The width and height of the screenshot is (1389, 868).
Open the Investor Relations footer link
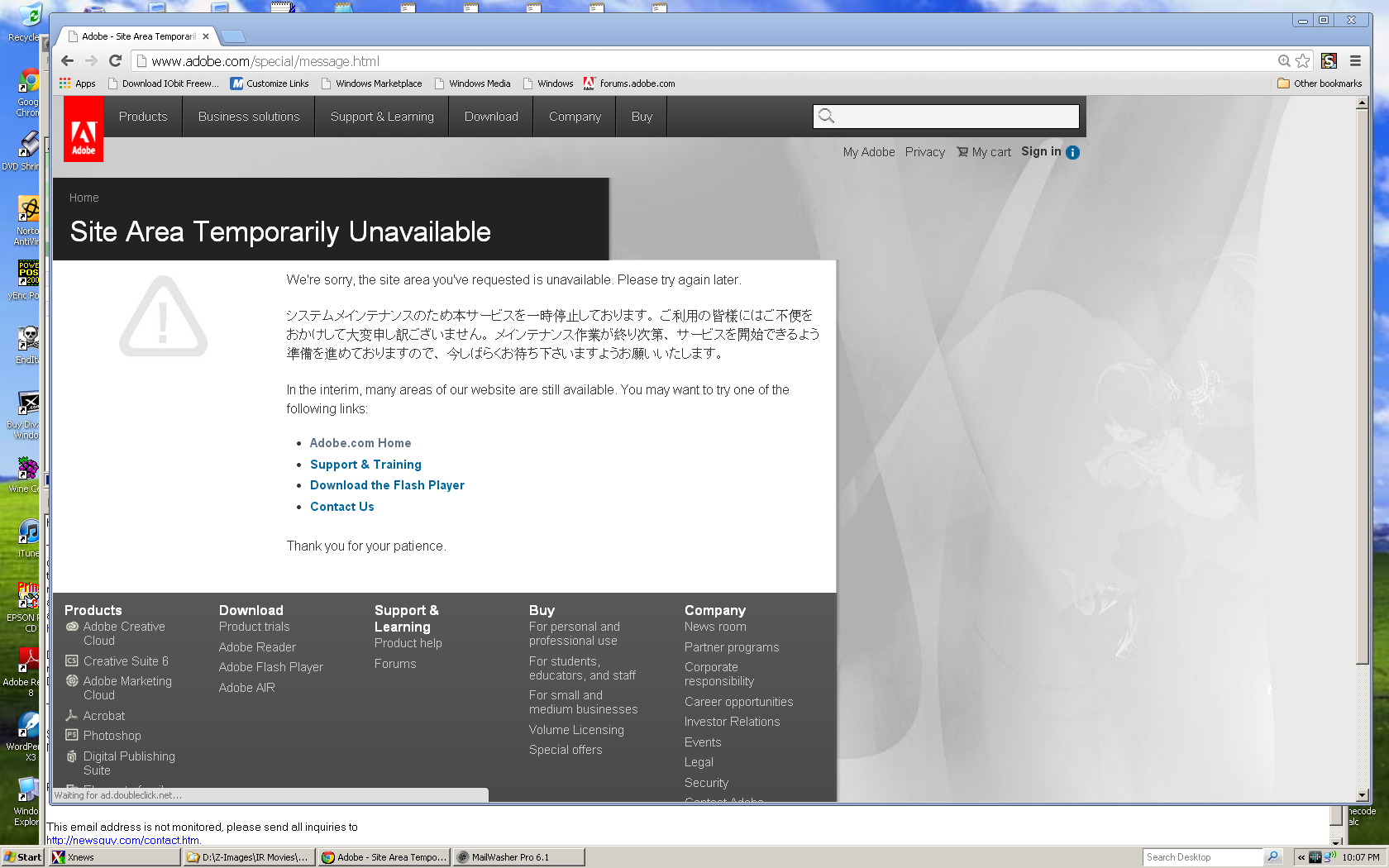coord(732,722)
